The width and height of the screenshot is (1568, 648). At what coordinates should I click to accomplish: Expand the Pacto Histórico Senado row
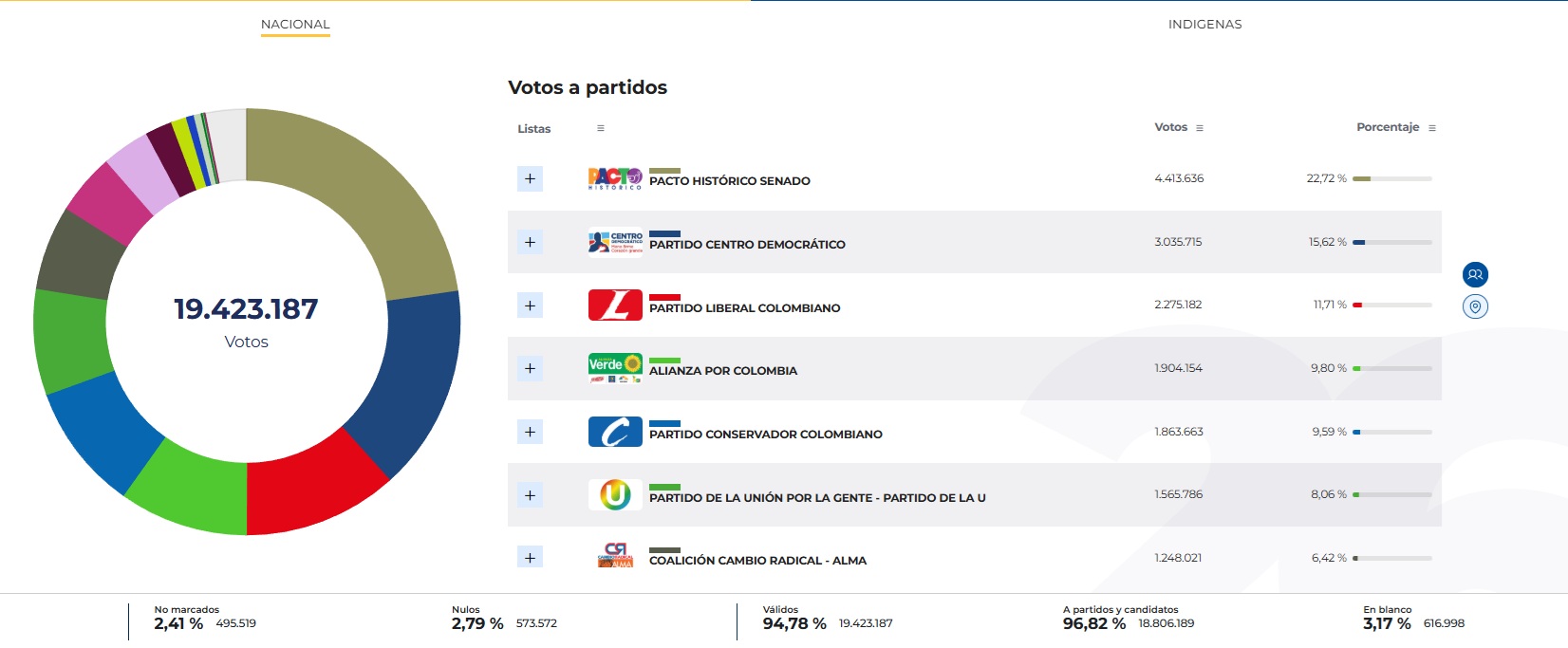(530, 178)
